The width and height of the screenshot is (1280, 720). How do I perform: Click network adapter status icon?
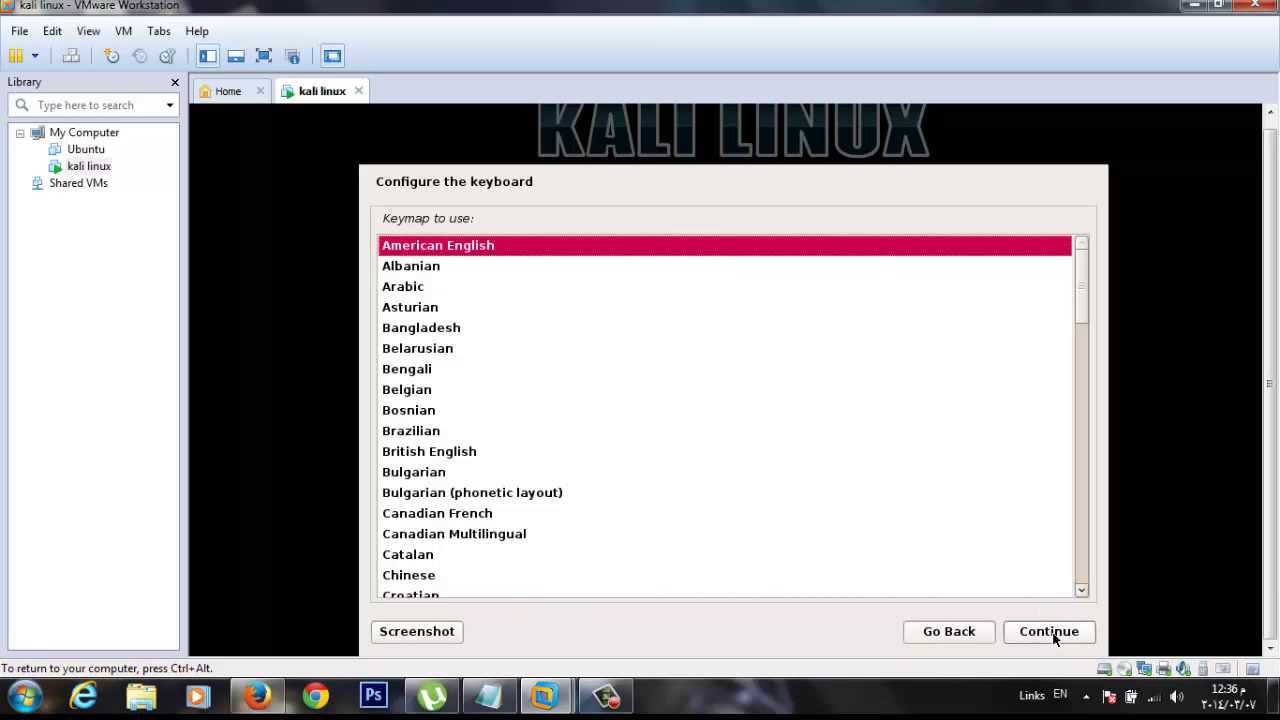(x=1144, y=669)
